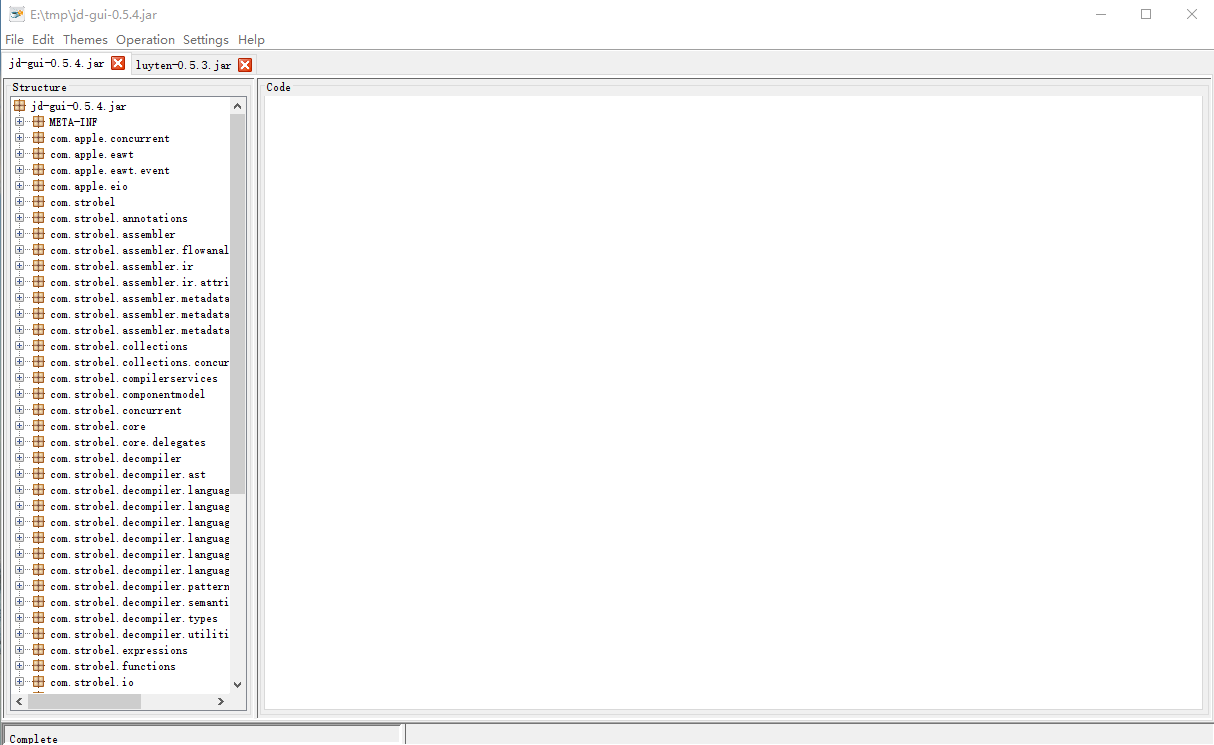Expand the com.strobel.decompiler.pattern node
The width and height of the screenshot is (1214, 745).
click(x=20, y=586)
